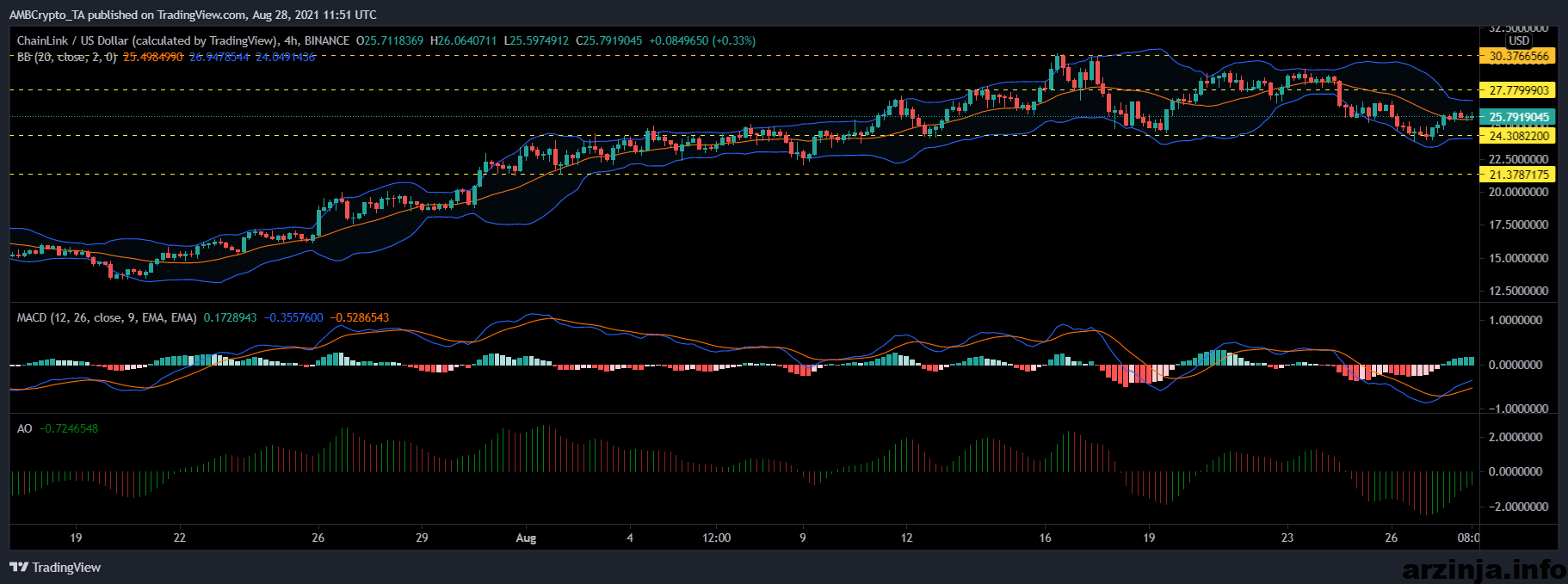1568x584 pixels.
Task: Select the 30.3766566 price level label
Action: [1519, 56]
